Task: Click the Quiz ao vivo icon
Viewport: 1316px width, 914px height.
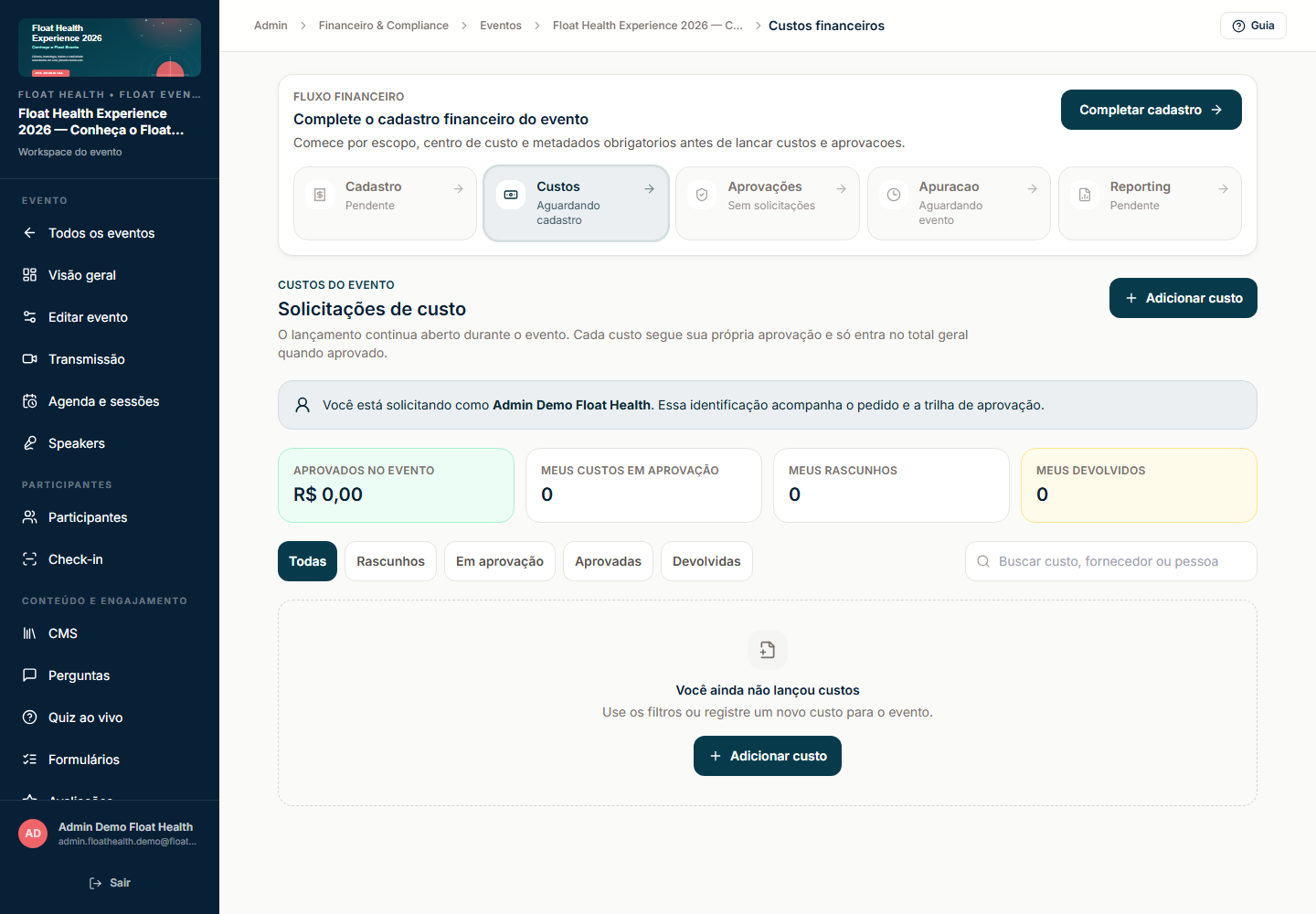Action: click(x=29, y=717)
